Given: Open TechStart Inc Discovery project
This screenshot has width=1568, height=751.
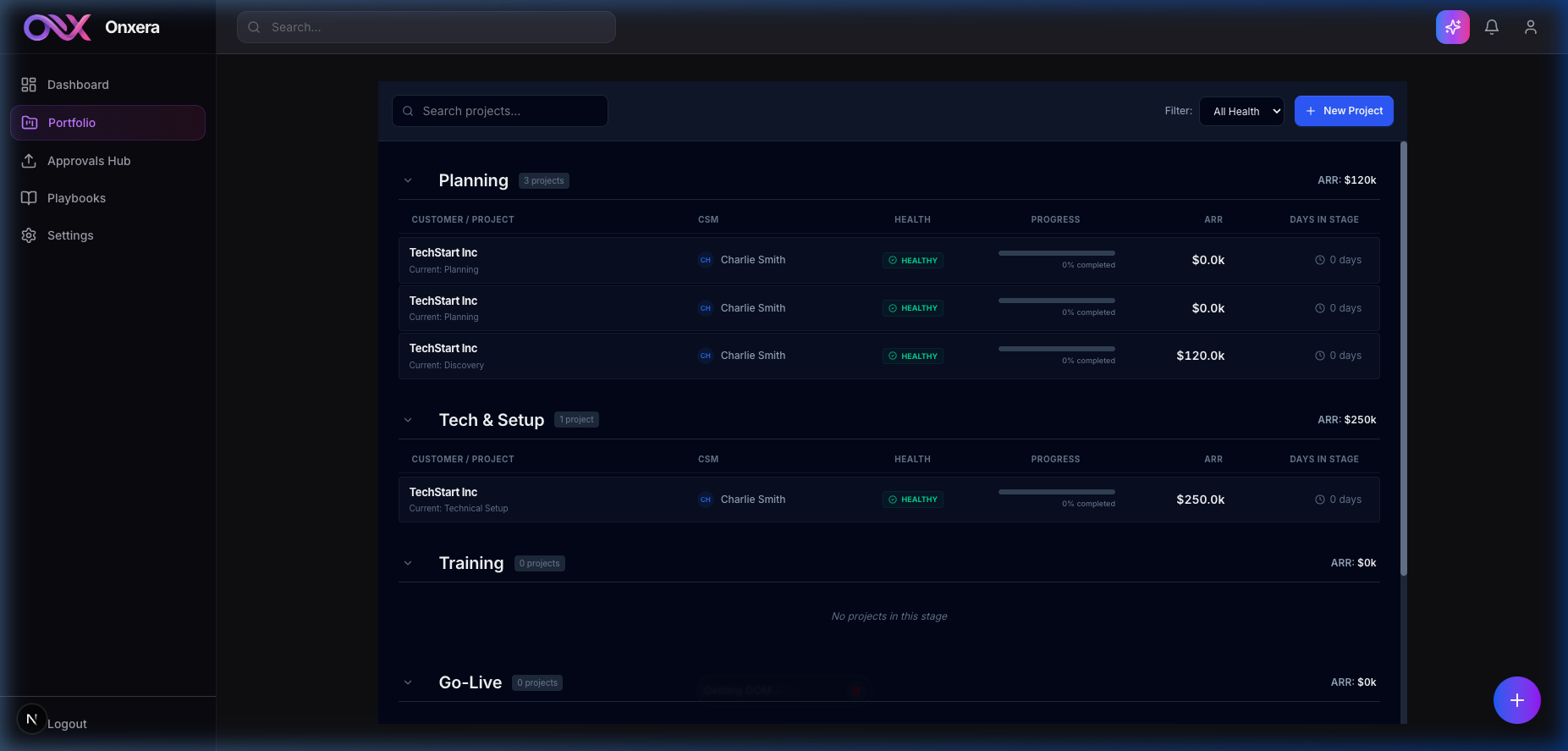Looking at the screenshot, I should (889, 356).
